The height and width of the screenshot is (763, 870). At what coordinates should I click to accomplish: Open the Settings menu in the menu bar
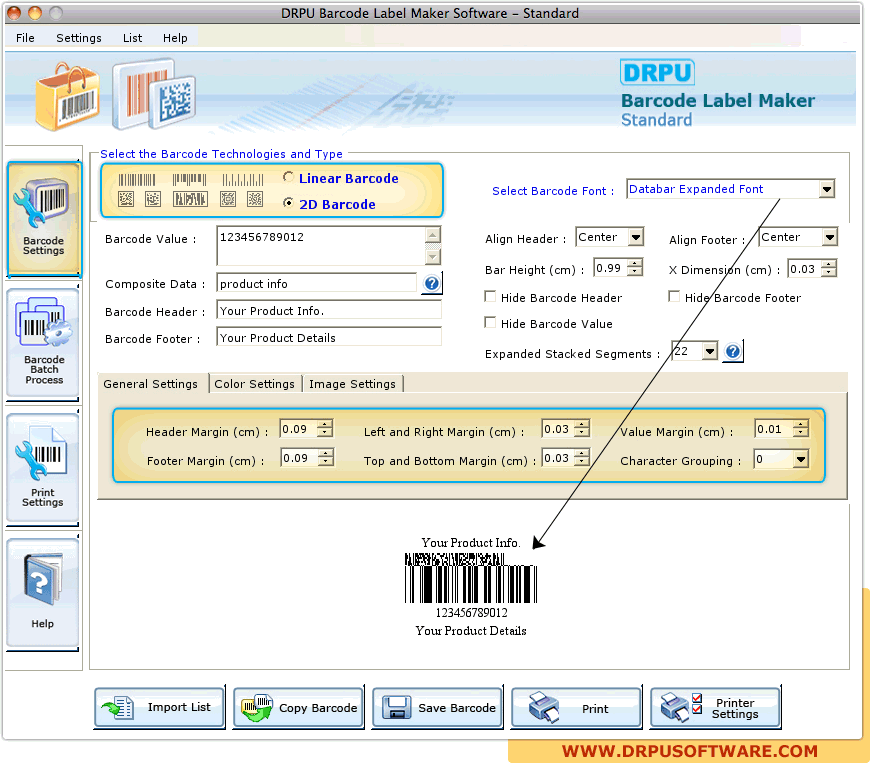78,38
